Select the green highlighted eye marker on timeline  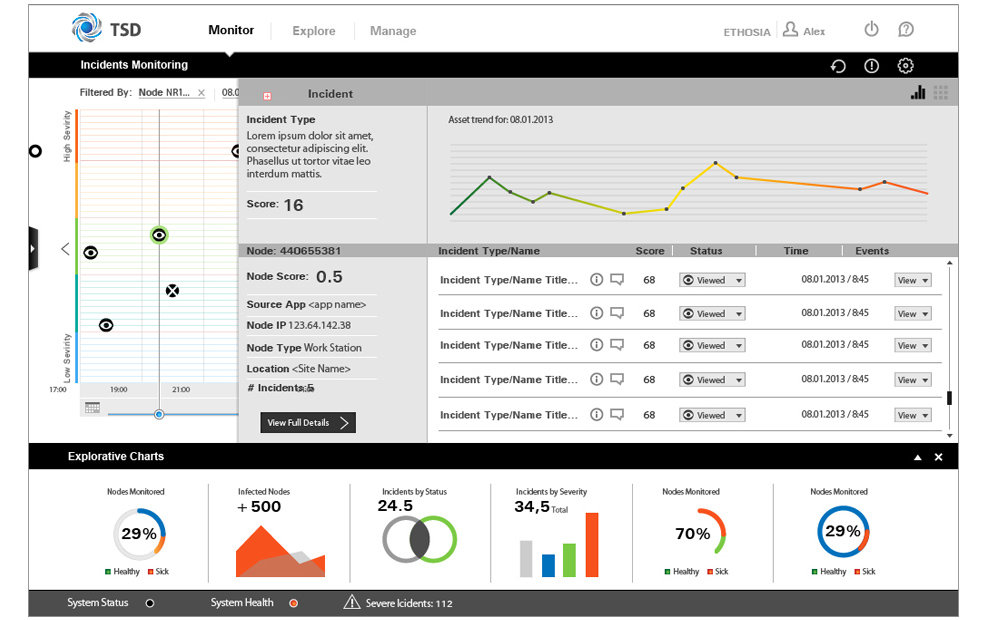pyautogui.click(x=158, y=235)
